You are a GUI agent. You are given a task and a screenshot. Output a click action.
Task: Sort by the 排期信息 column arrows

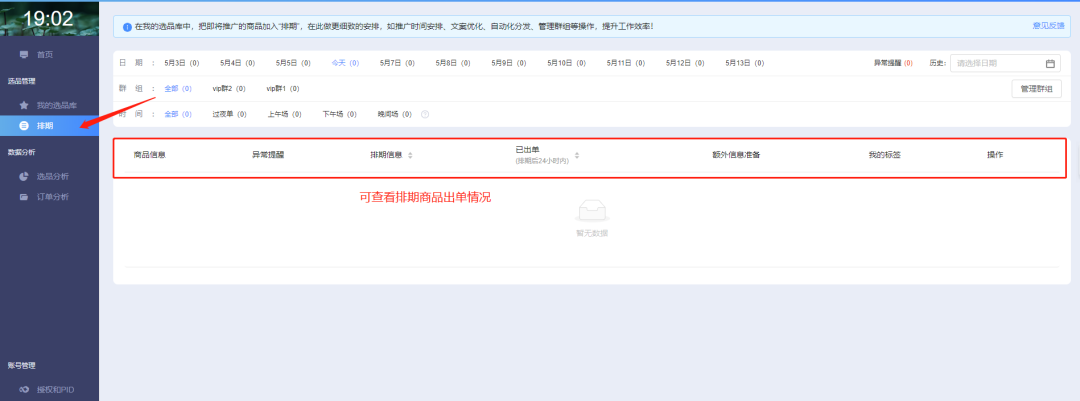(x=411, y=156)
